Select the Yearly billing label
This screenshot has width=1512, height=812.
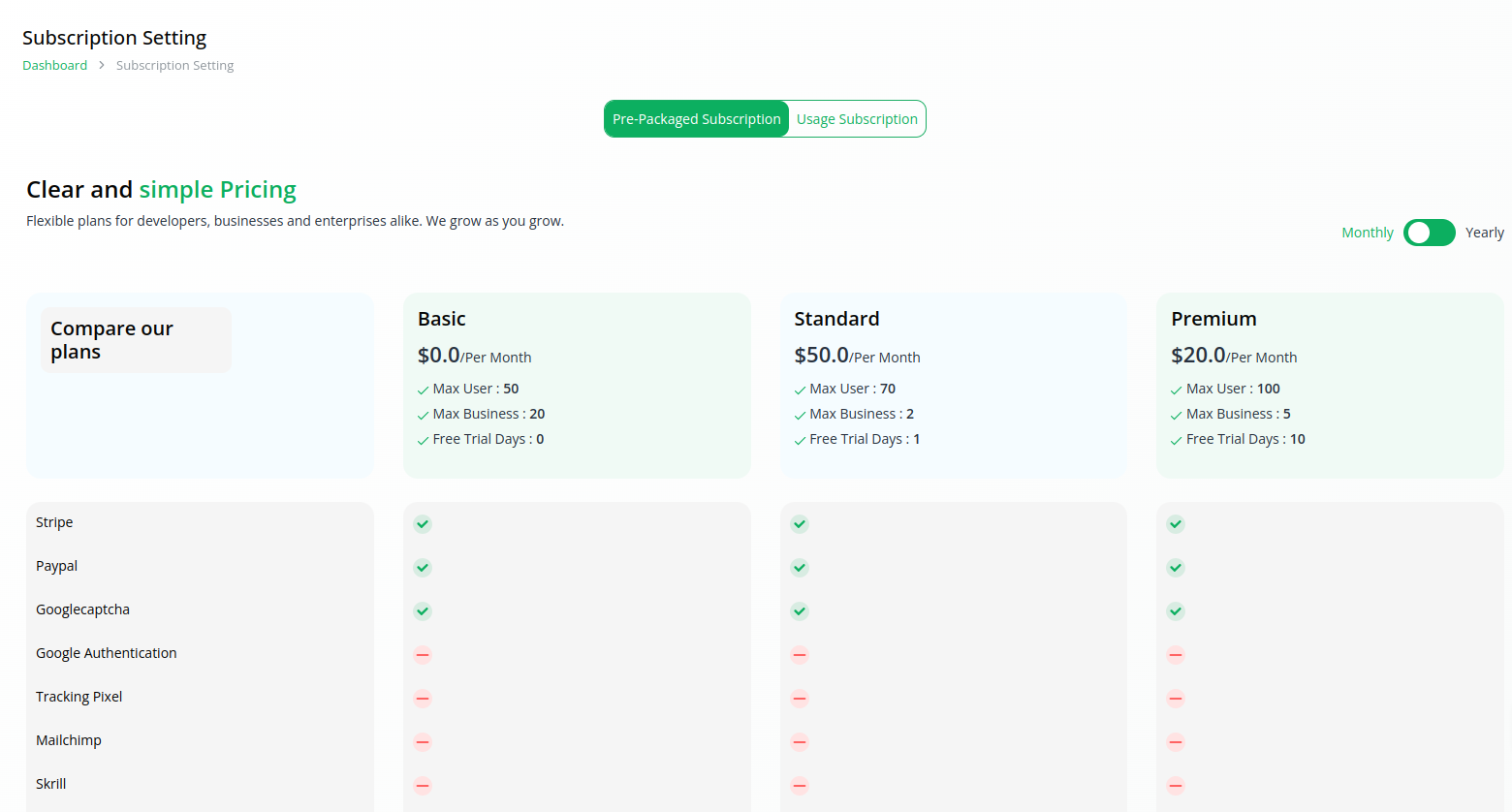1485,233
